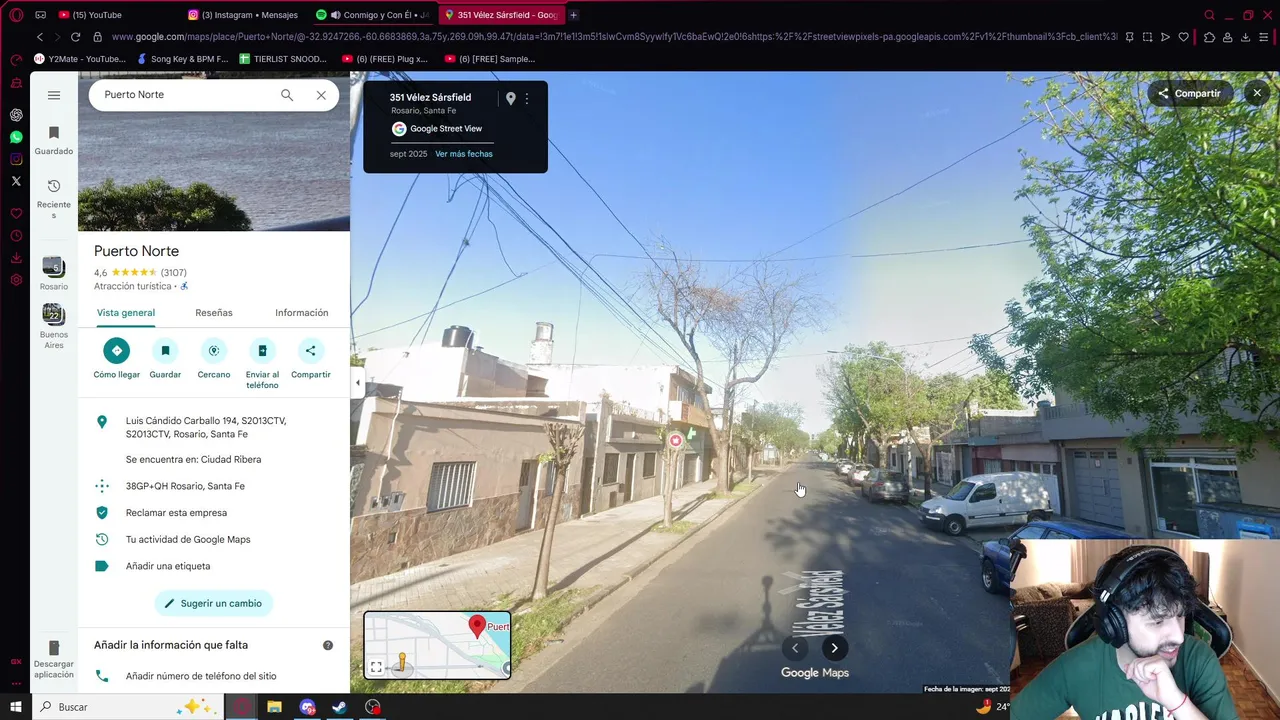Click the heart icon in the address bar
This screenshot has width=1280, height=720.
click(1183, 37)
